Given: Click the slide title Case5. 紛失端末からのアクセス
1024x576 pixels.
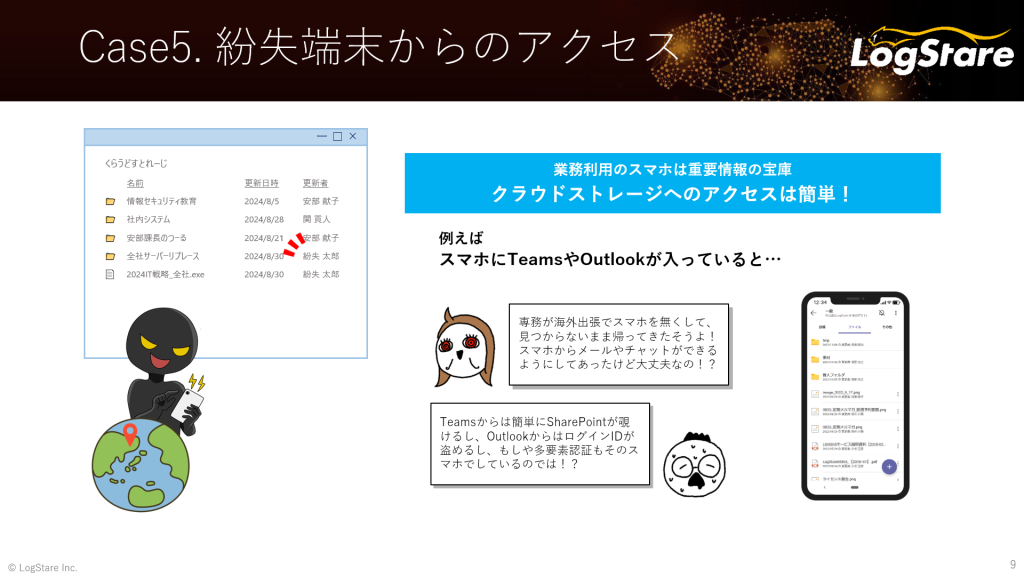Looking at the screenshot, I should [379, 47].
